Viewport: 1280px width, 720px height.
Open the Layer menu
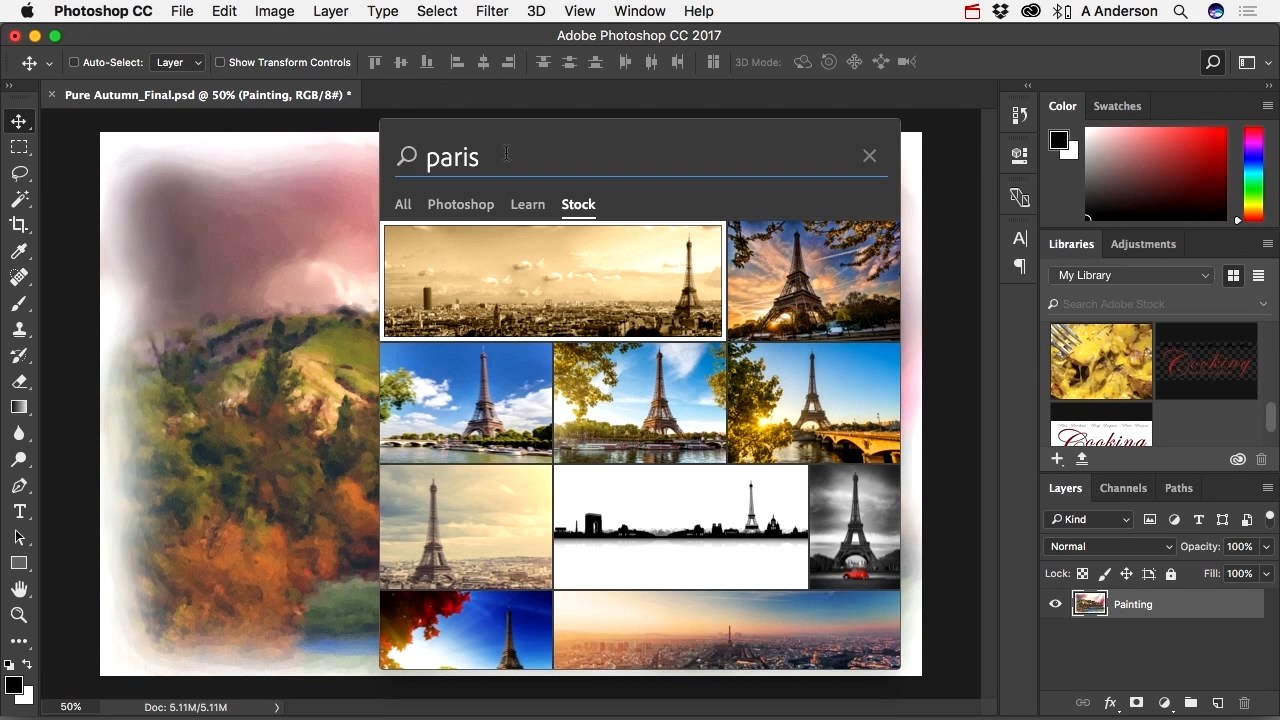pos(330,11)
